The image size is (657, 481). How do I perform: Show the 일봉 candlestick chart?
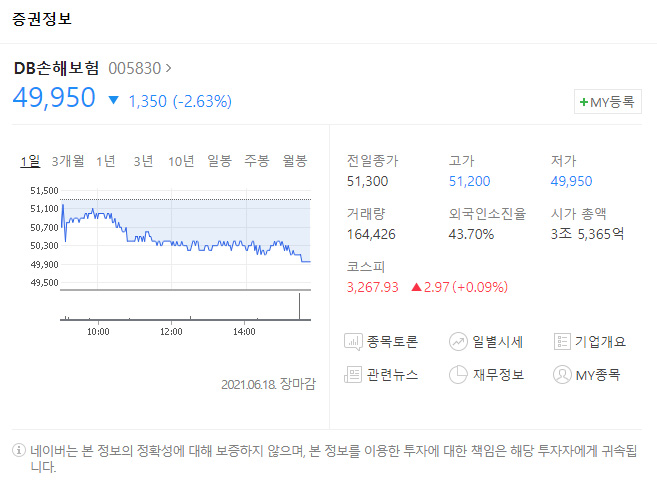point(220,161)
